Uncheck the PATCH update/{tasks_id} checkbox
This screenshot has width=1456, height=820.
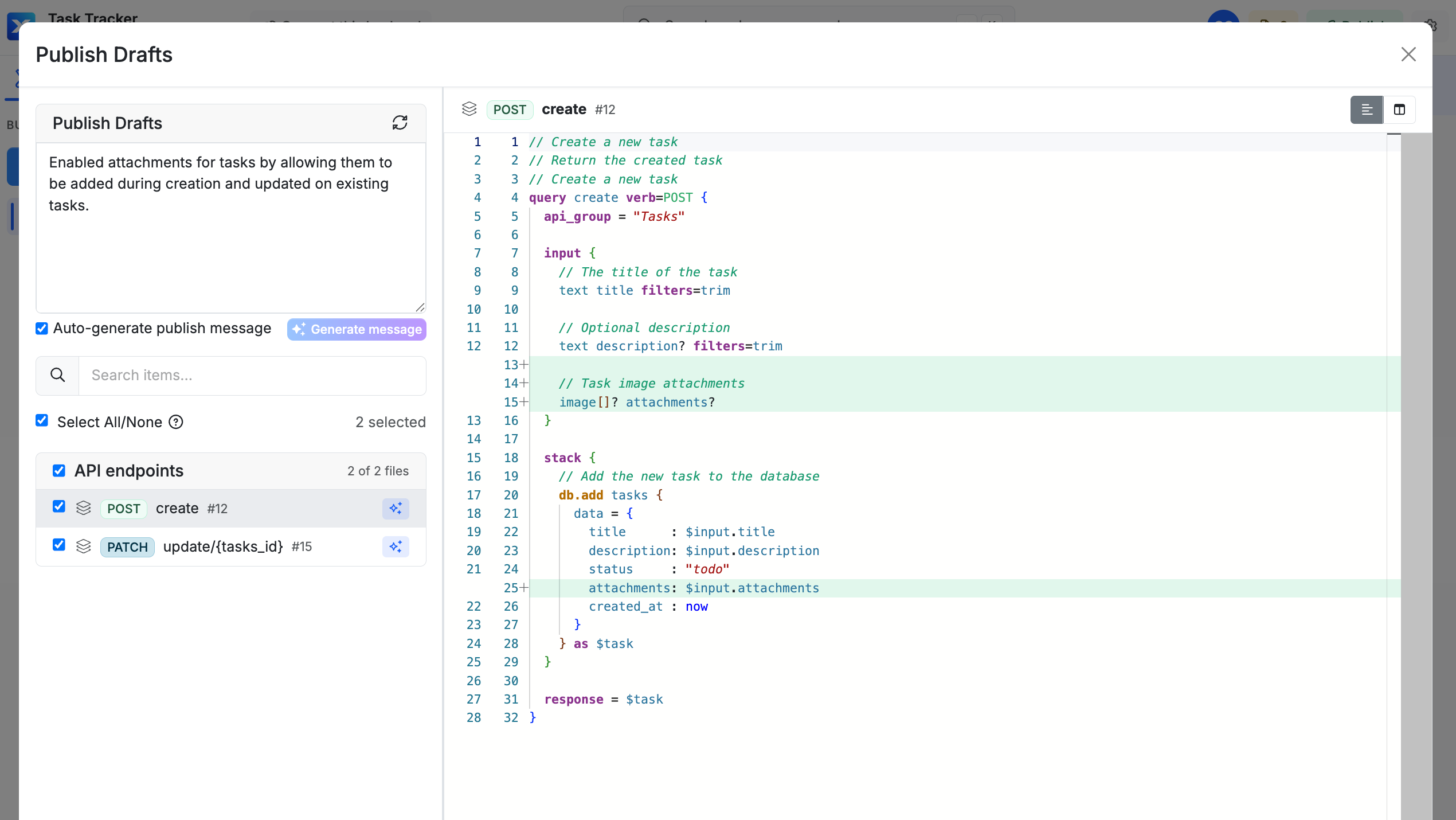[x=59, y=545]
